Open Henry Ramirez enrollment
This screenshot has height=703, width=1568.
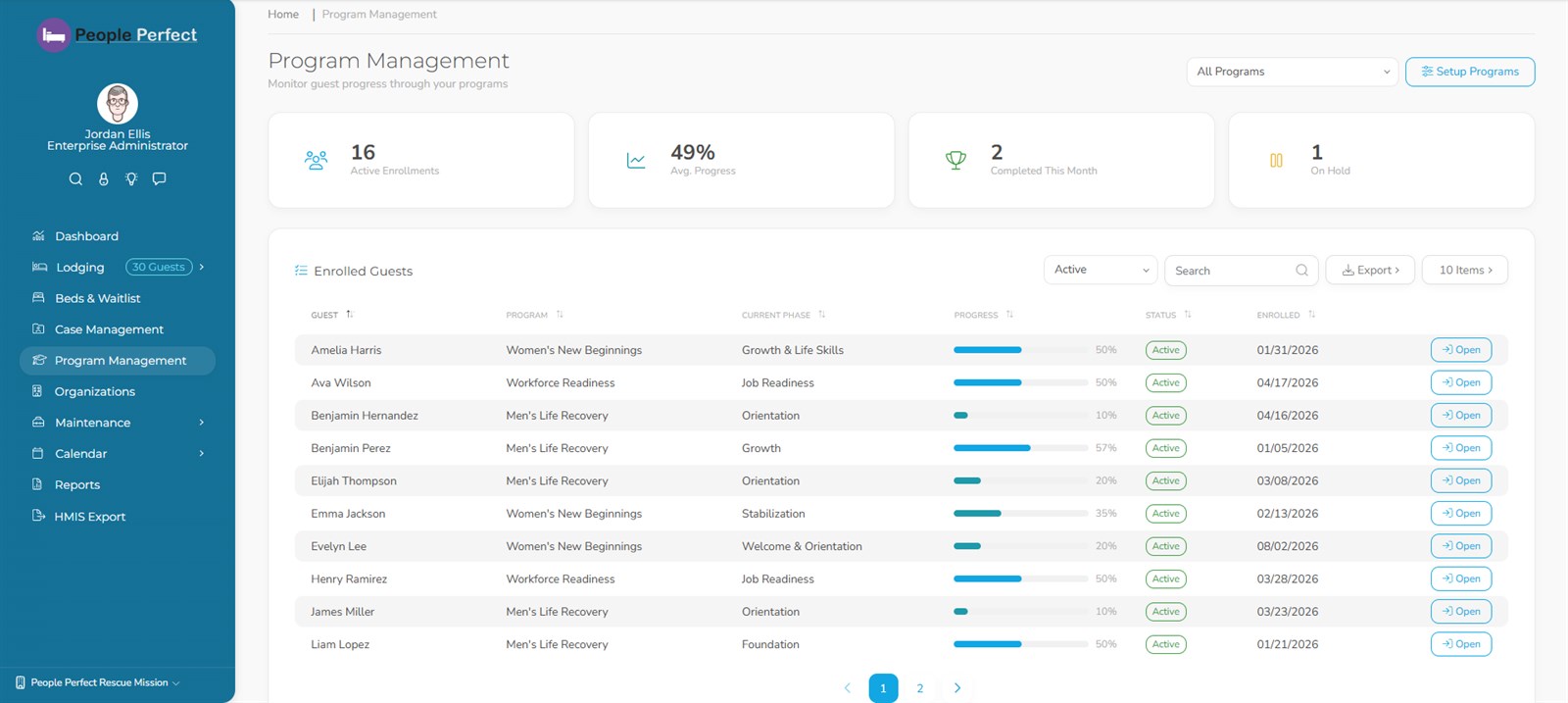pyautogui.click(x=1461, y=578)
